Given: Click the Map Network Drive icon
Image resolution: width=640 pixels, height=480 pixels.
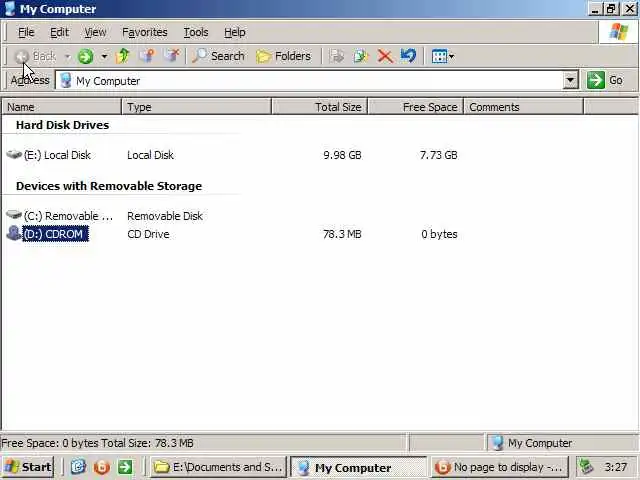Looking at the screenshot, I should pyautogui.click(x=147, y=56).
